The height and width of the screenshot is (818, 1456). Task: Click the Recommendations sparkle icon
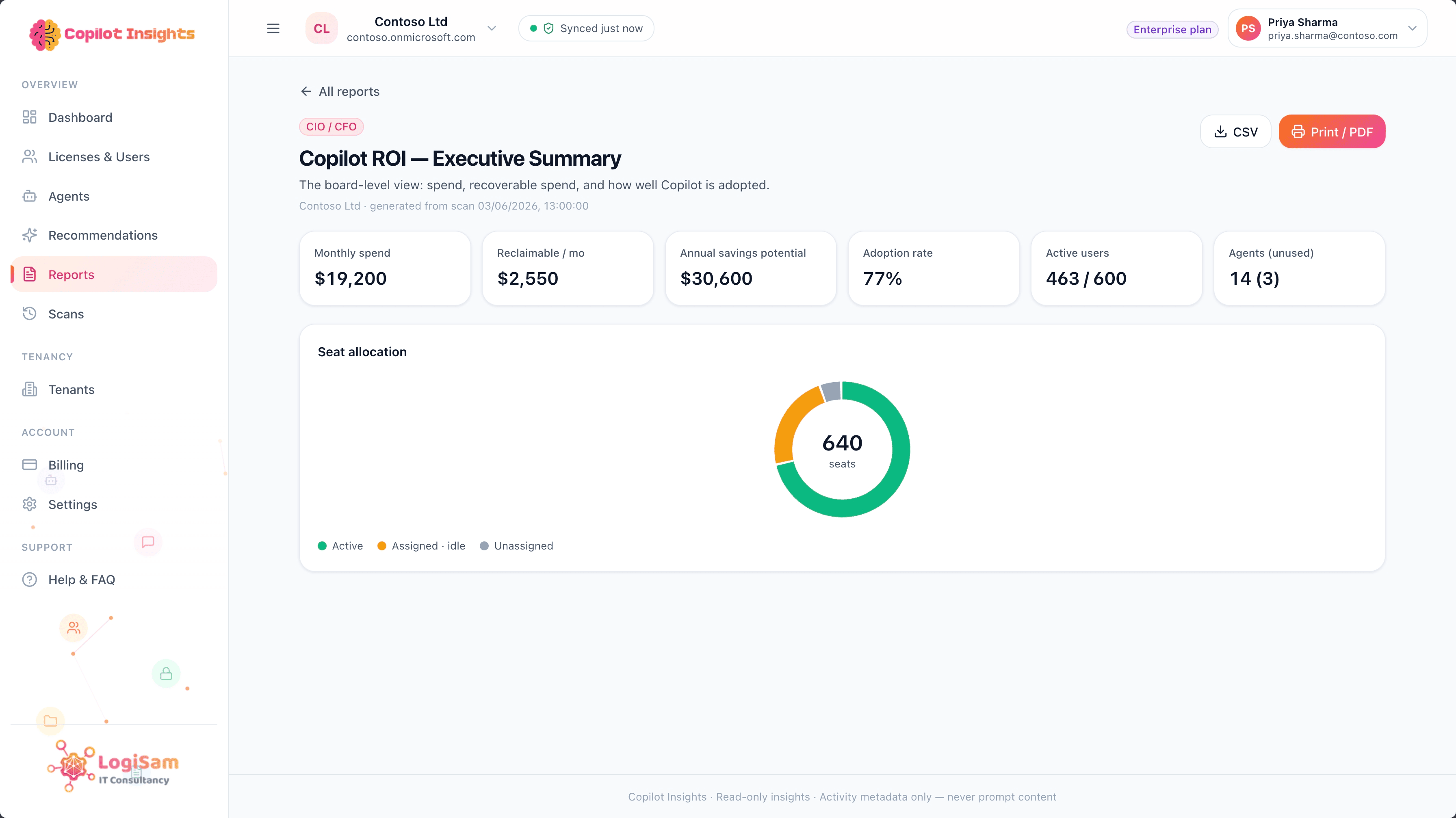tap(29, 235)
